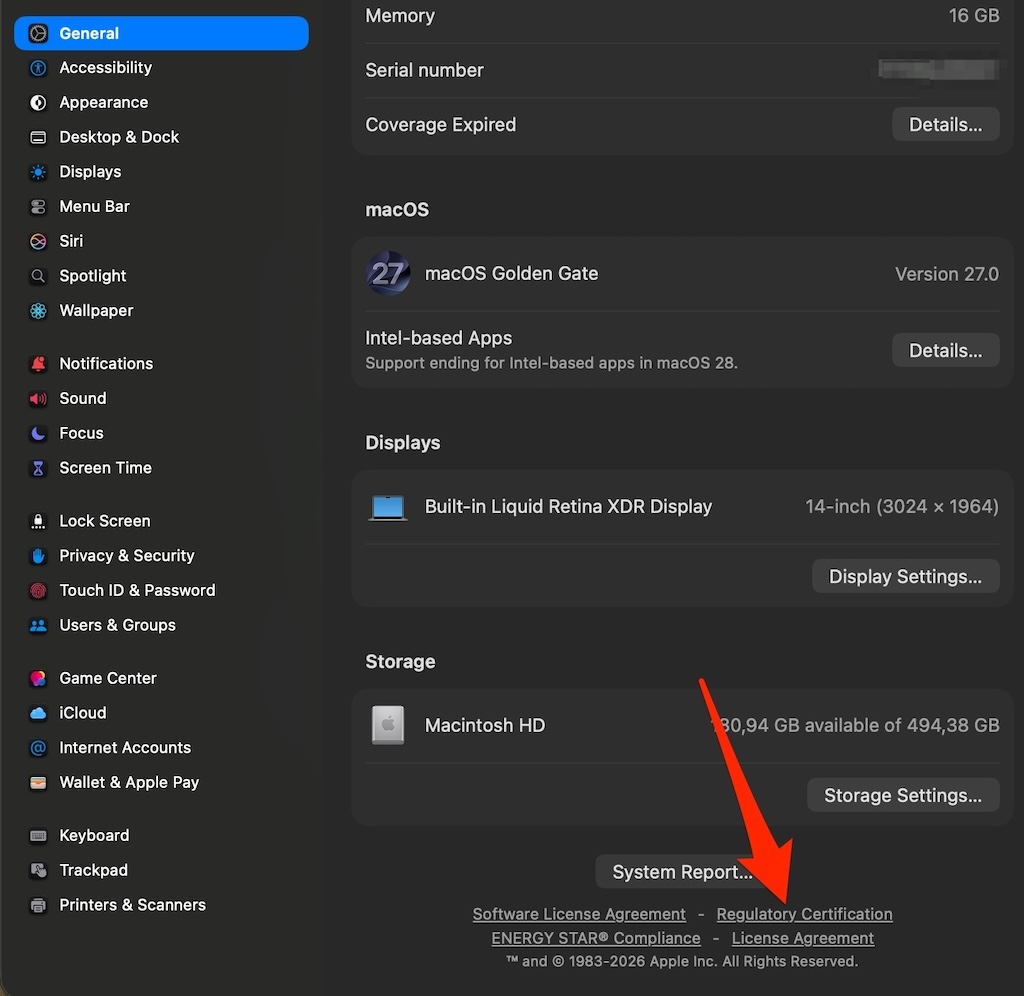Click Version 27.0 text
The image size is (1024, 996).
tap(946, 274)
